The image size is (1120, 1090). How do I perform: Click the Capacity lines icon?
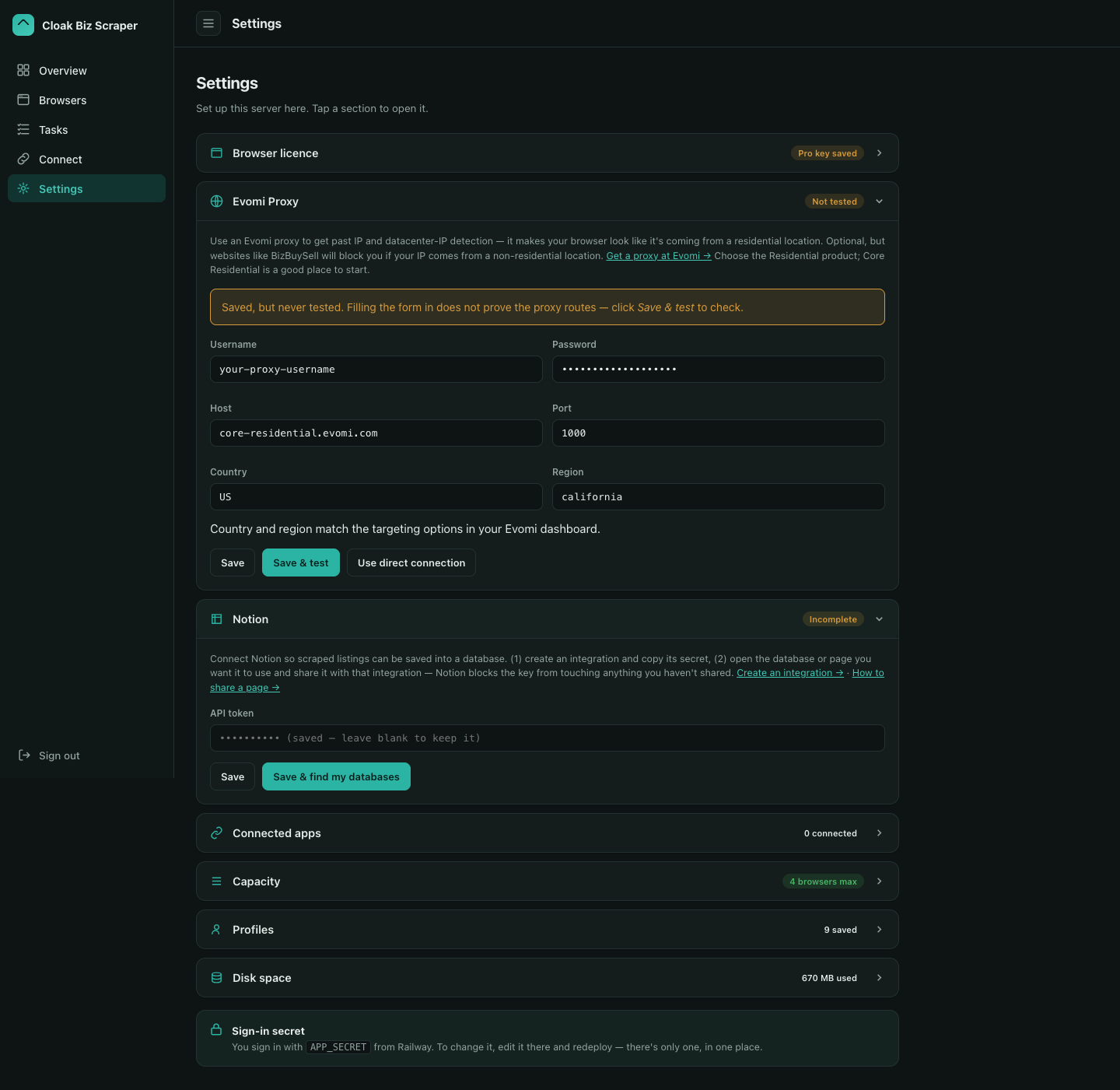click(217, 881)
